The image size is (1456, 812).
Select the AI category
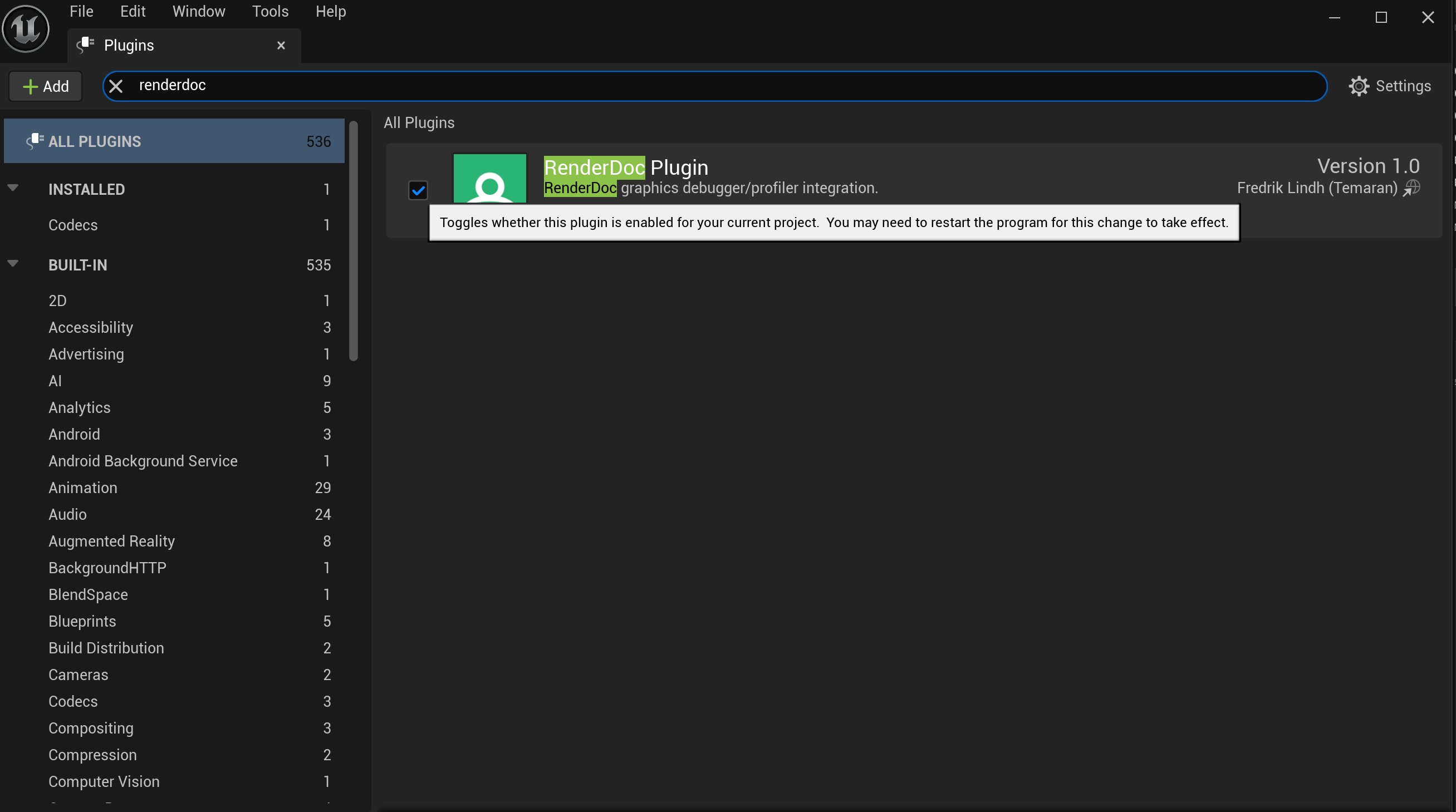174,380
